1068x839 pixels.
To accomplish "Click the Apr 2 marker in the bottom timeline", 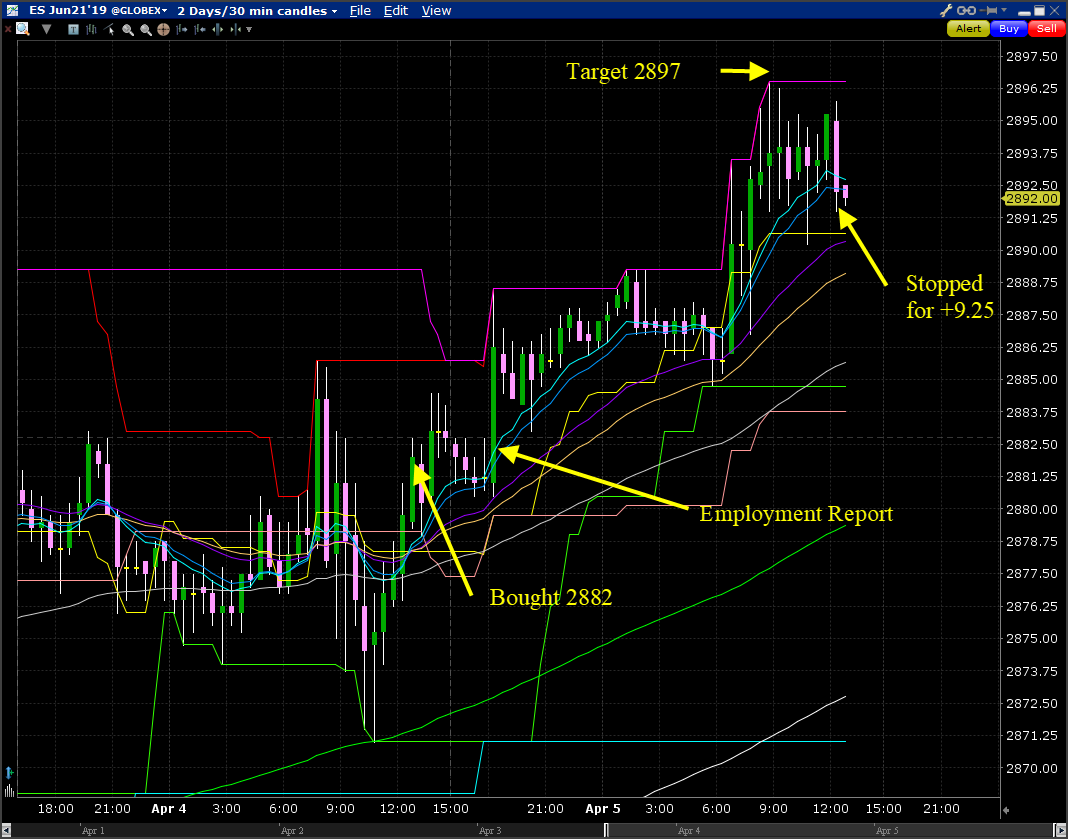I will pyautogui.click(x=292, y=831).
